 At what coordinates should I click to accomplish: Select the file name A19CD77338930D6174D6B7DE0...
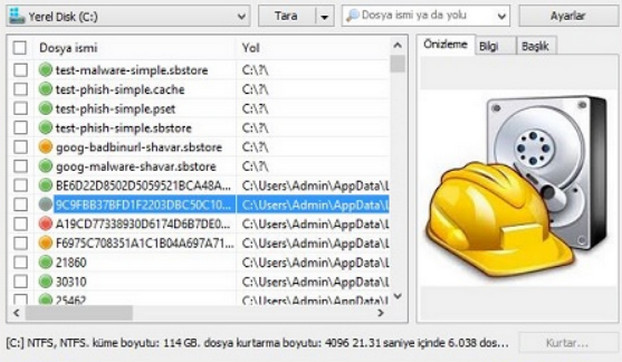coord(143,224)
